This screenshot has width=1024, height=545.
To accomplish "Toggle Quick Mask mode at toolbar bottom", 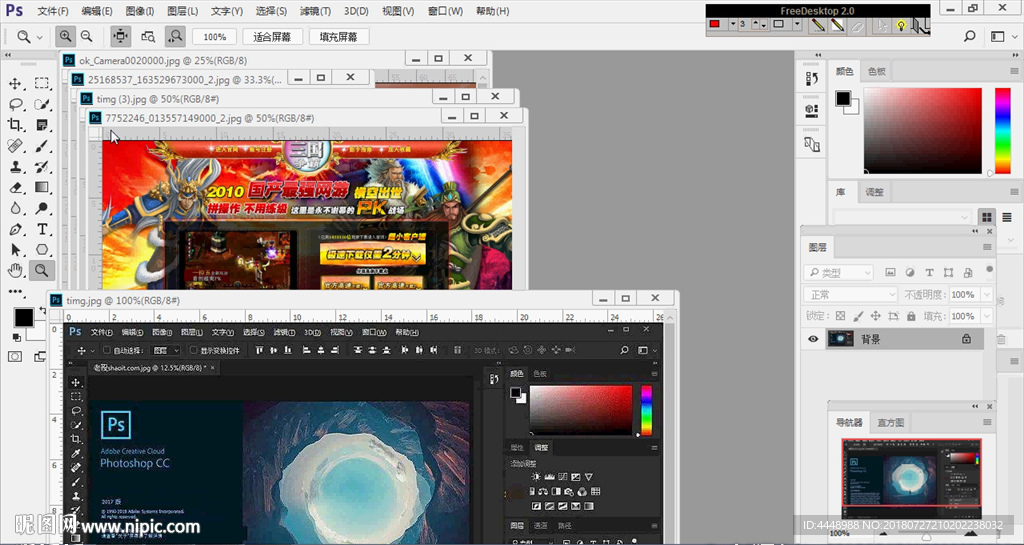I will point(14,356).
